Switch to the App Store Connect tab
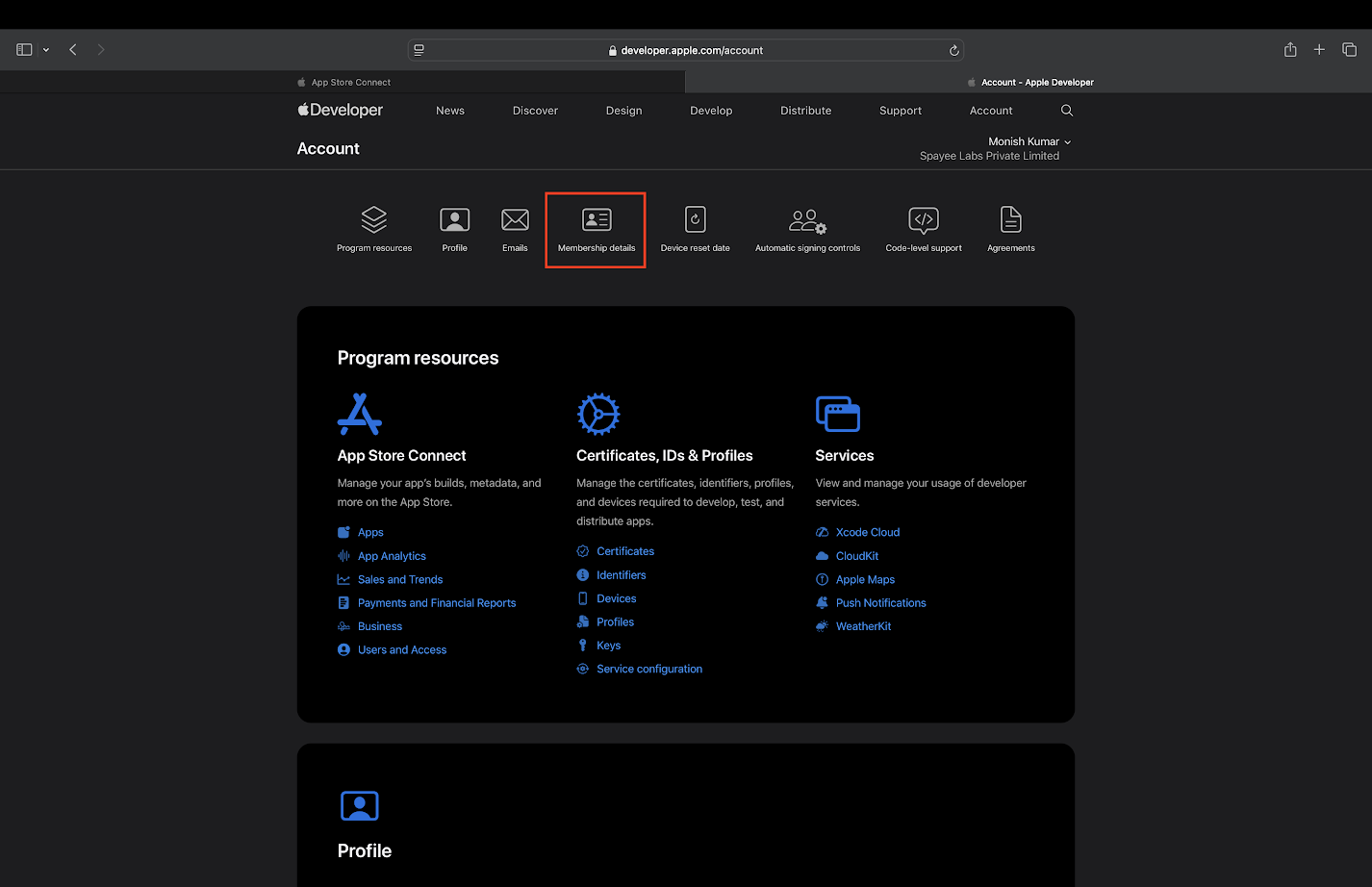This screenshot has width=1372, height=887. (x=350, y=83)
